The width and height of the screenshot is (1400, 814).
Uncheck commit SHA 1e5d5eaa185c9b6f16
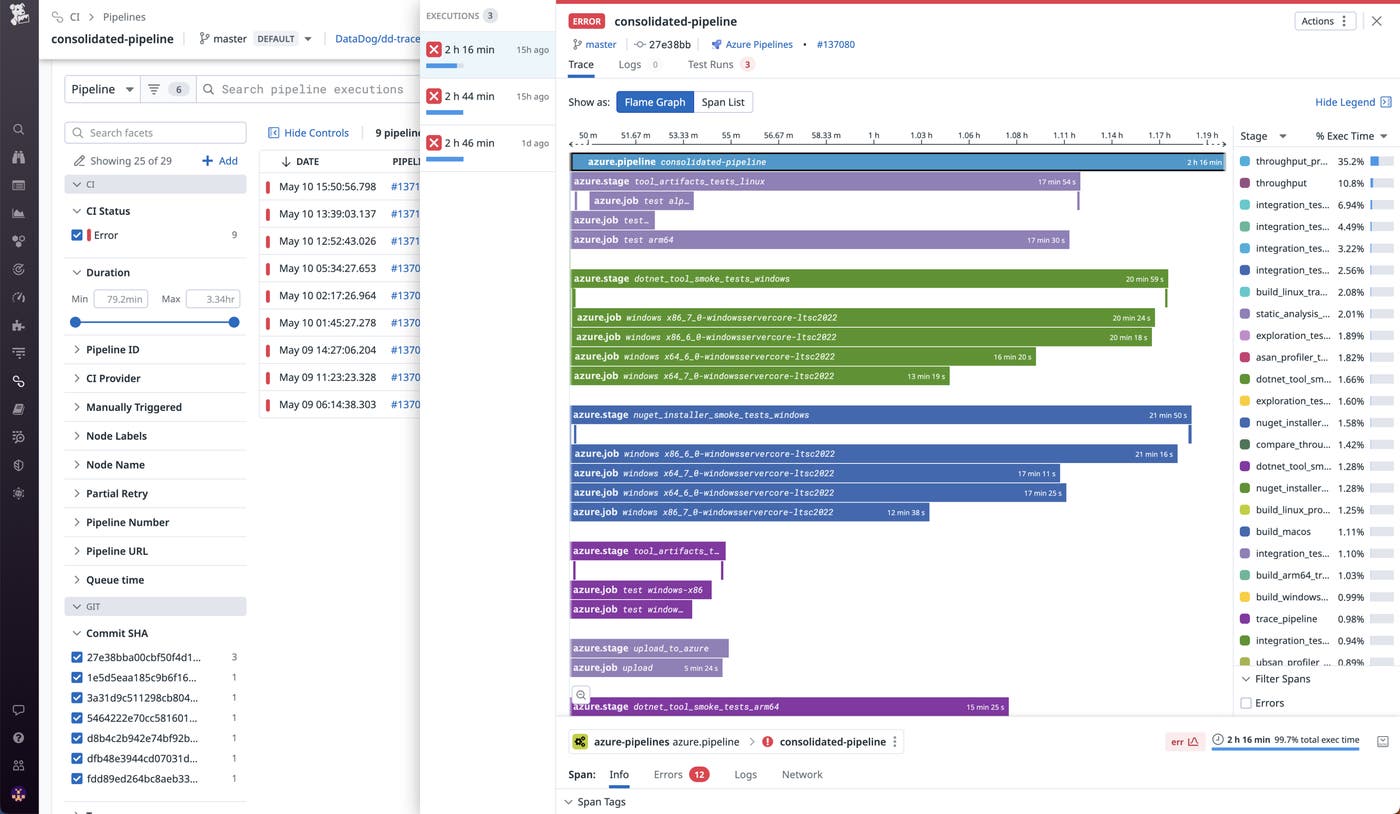77,677
